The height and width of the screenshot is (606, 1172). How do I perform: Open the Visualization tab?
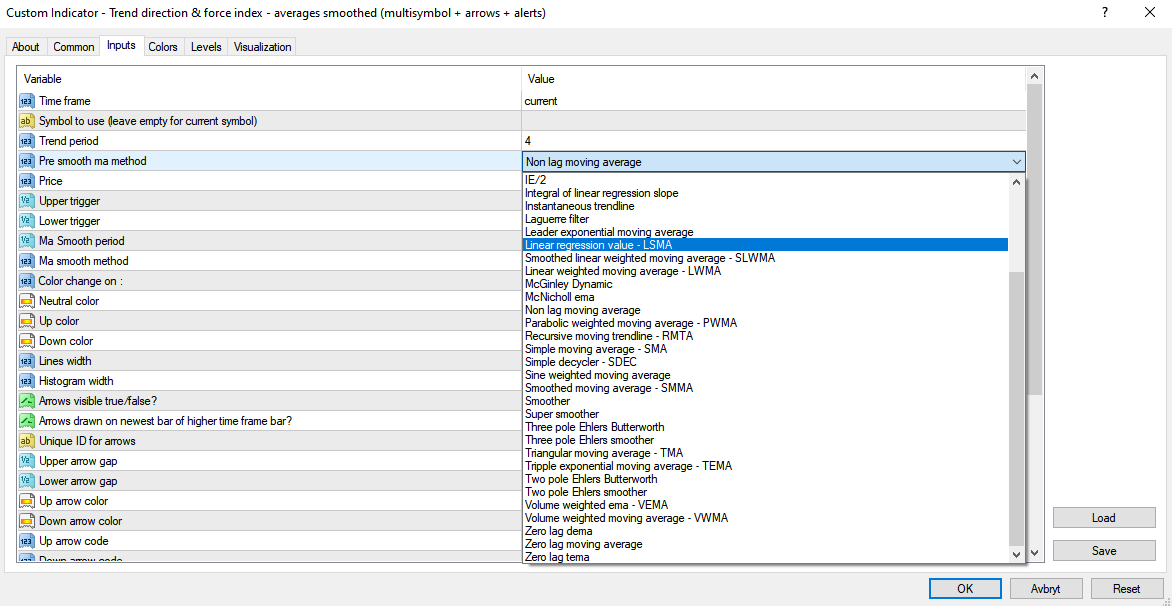(263, 47)
